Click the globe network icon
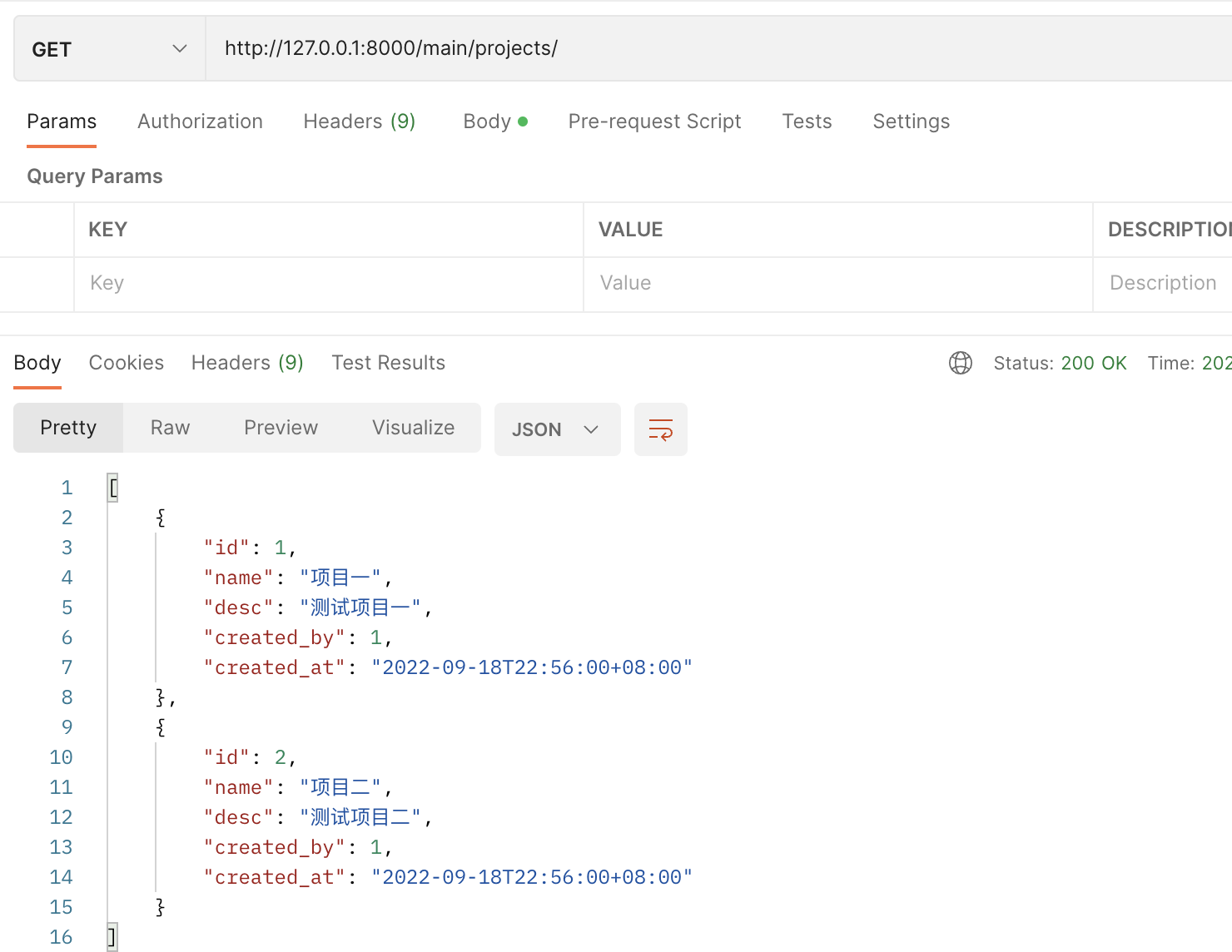This screenshot has height=952, width=1232. [x=961, y=363]
